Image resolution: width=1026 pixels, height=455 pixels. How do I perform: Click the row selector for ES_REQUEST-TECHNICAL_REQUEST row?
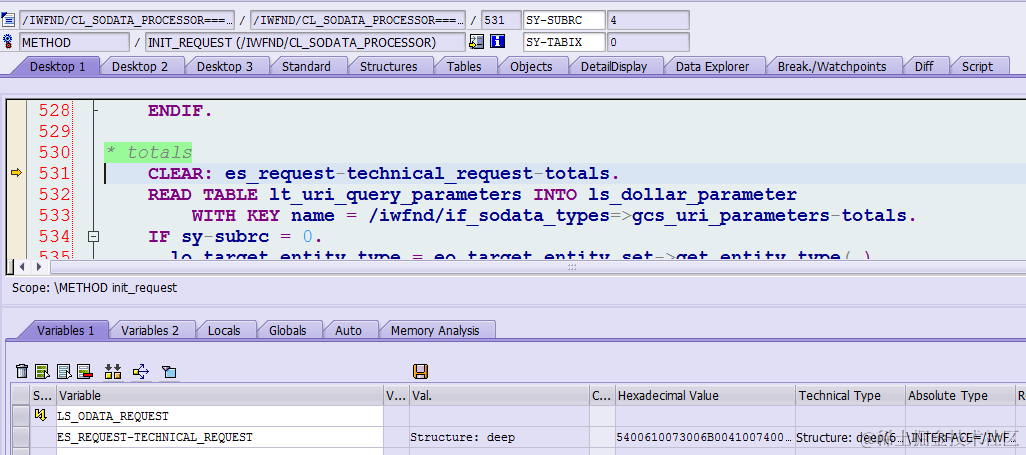coord(21,437)
